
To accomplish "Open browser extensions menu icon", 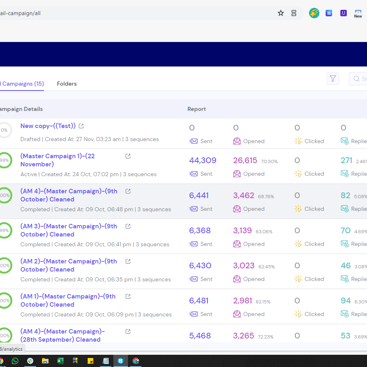I will pos(294,13).
